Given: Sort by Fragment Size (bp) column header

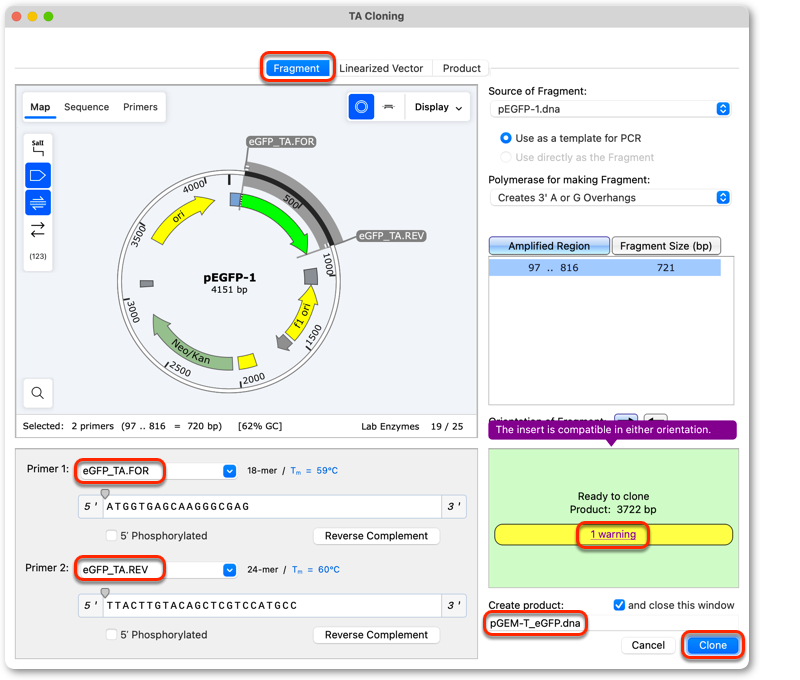Looking at the screenshot, I should click(666, 246).
